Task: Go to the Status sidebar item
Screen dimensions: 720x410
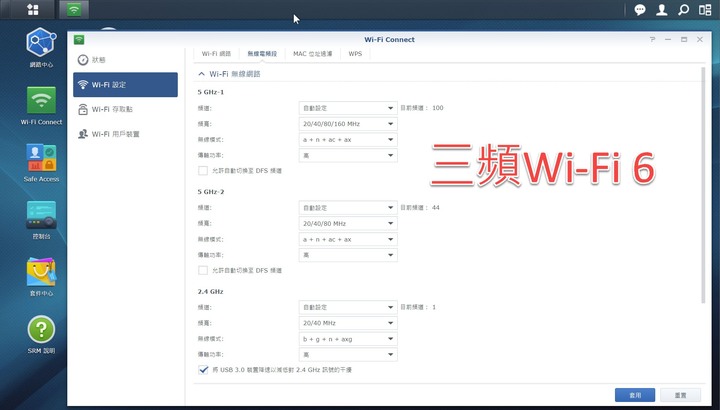Action: (125, 60)
